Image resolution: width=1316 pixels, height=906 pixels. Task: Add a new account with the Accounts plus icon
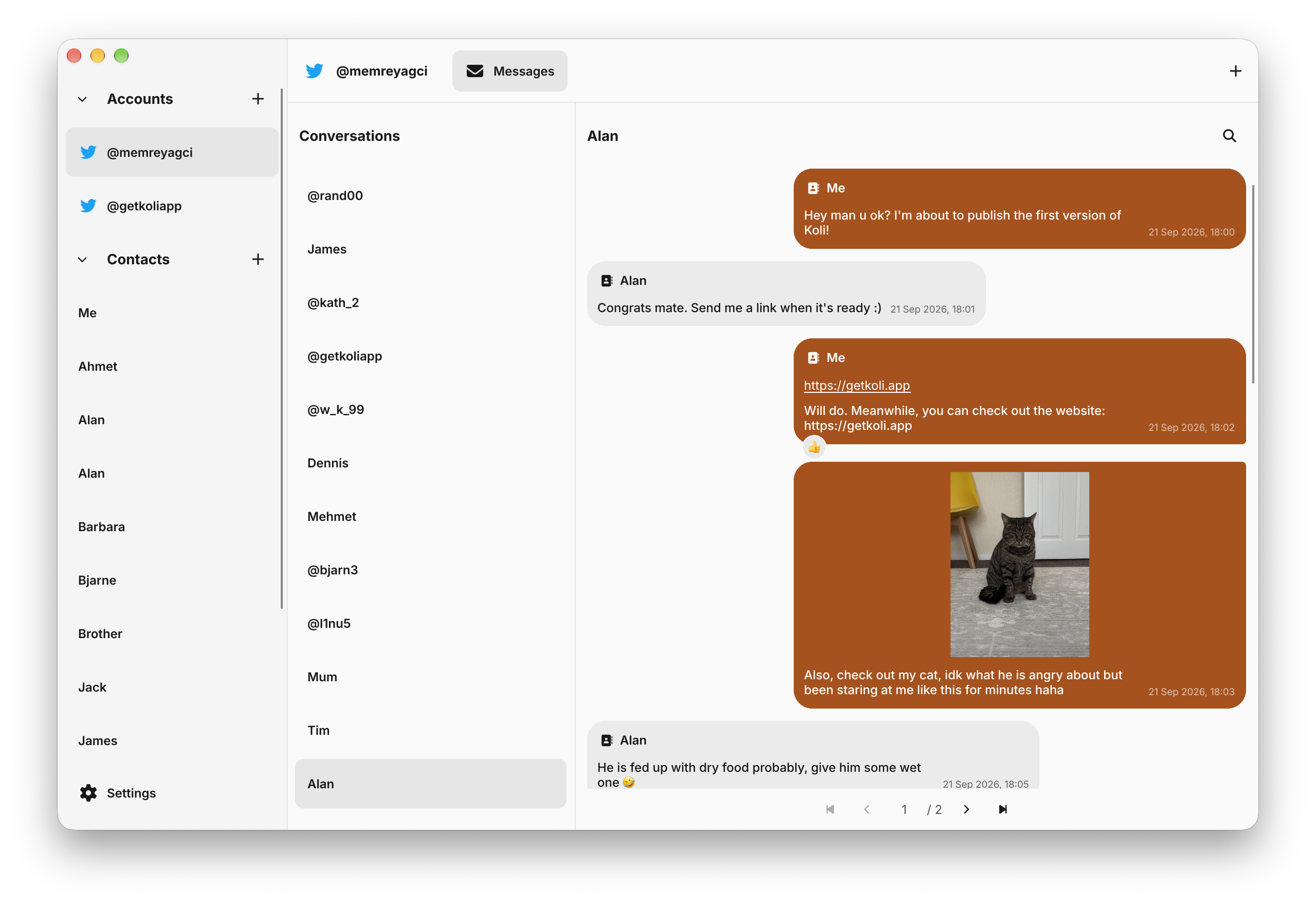point(258,99)
